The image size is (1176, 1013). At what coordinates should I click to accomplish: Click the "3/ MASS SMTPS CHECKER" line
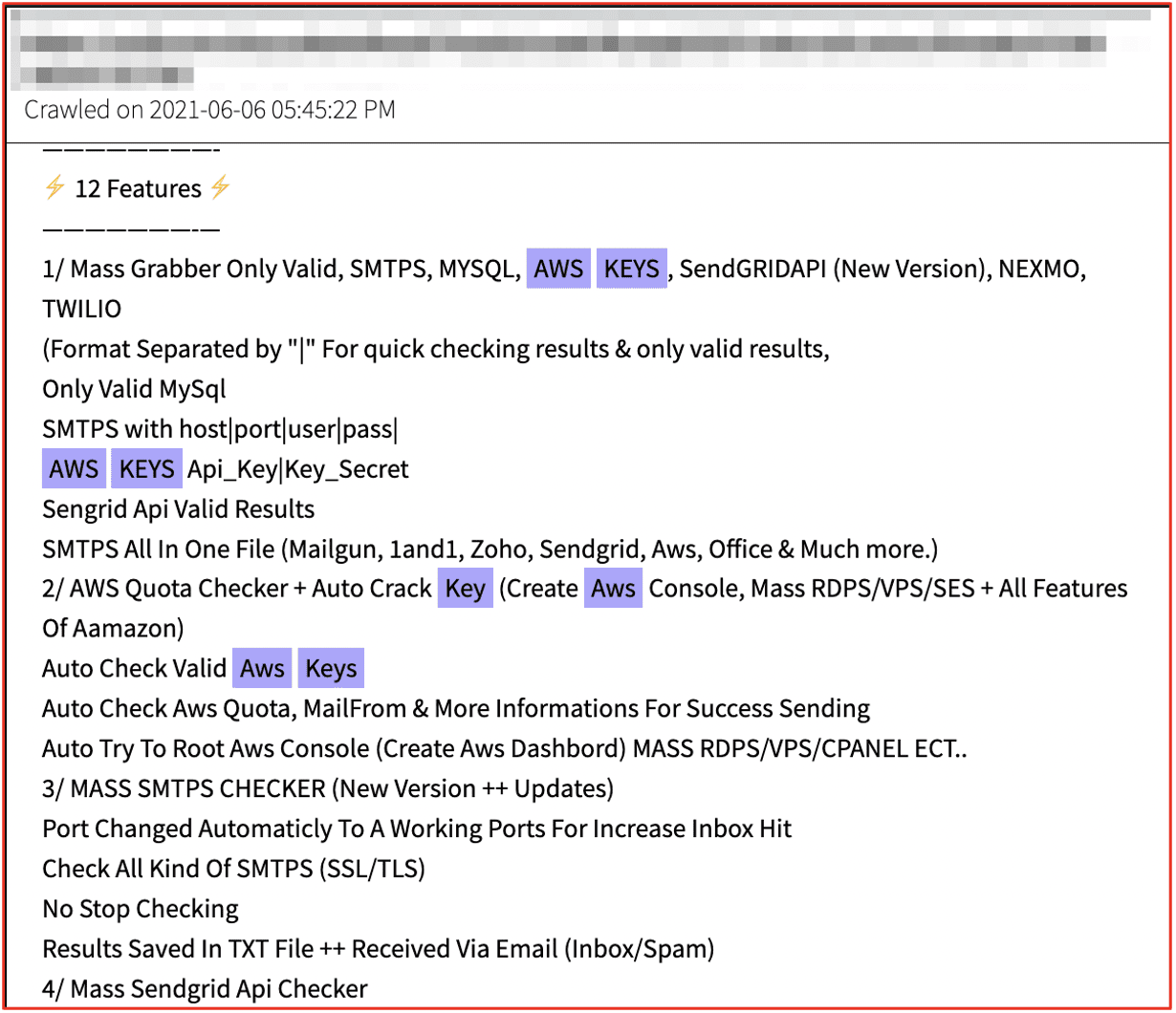coord(328,789)
